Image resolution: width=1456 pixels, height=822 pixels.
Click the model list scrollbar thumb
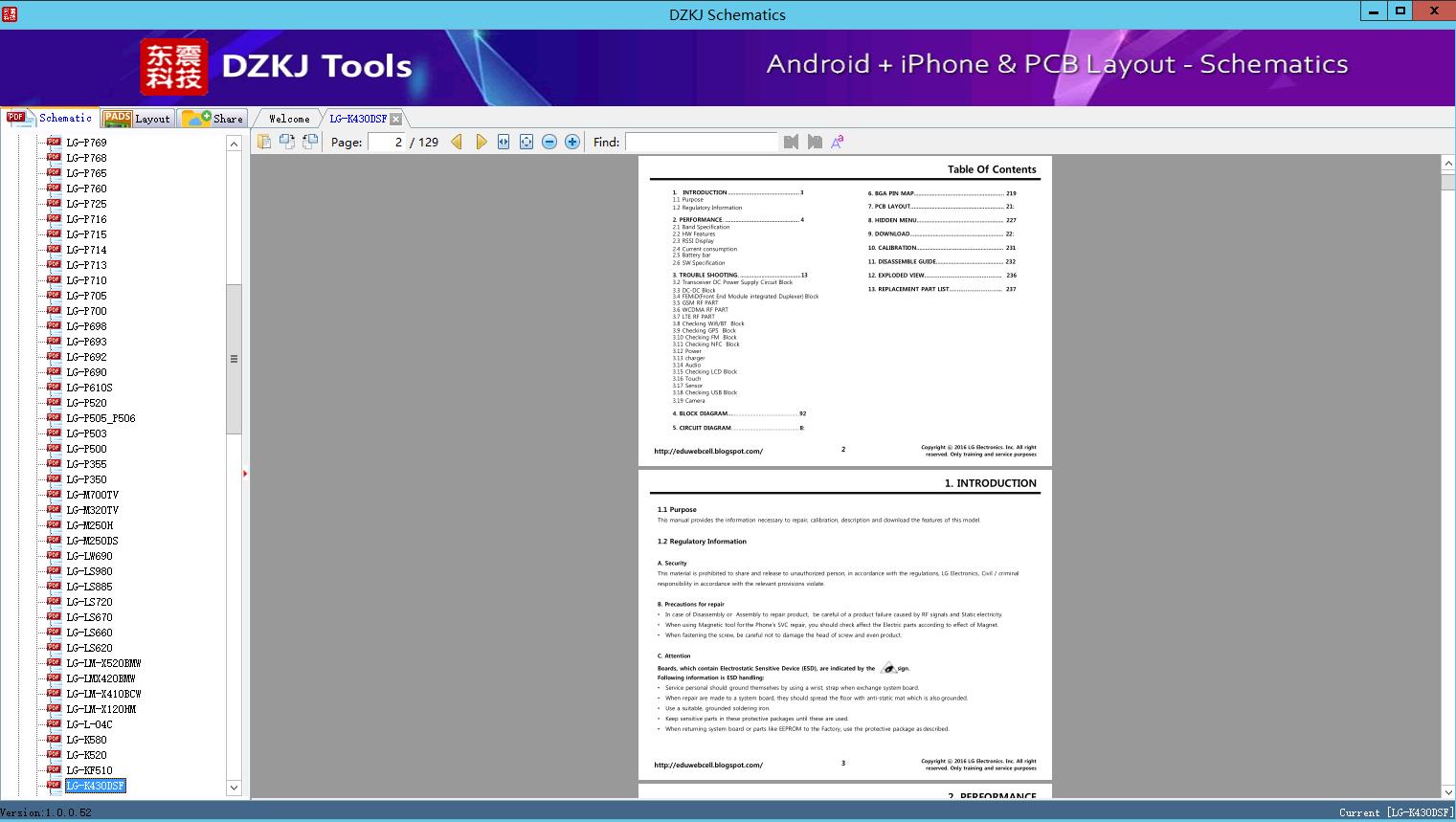pos(234,359)
